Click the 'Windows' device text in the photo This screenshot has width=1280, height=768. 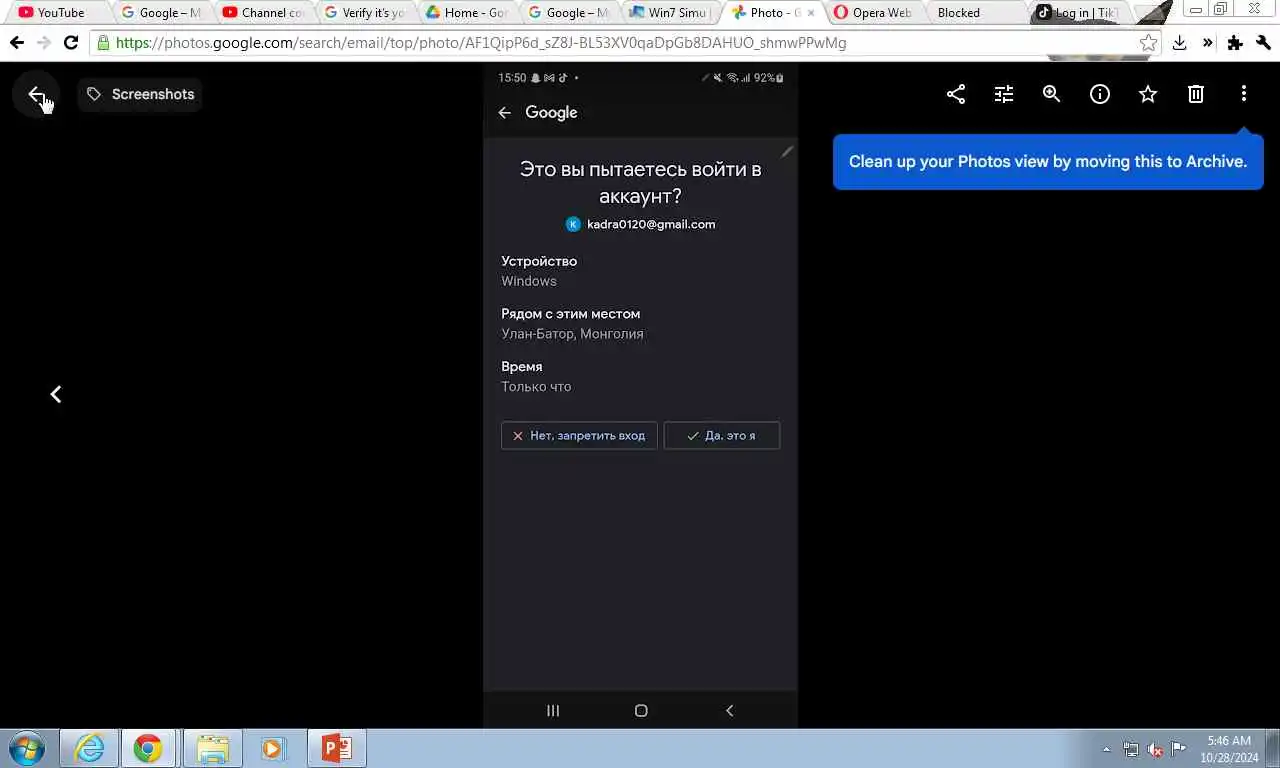point(529,281)
